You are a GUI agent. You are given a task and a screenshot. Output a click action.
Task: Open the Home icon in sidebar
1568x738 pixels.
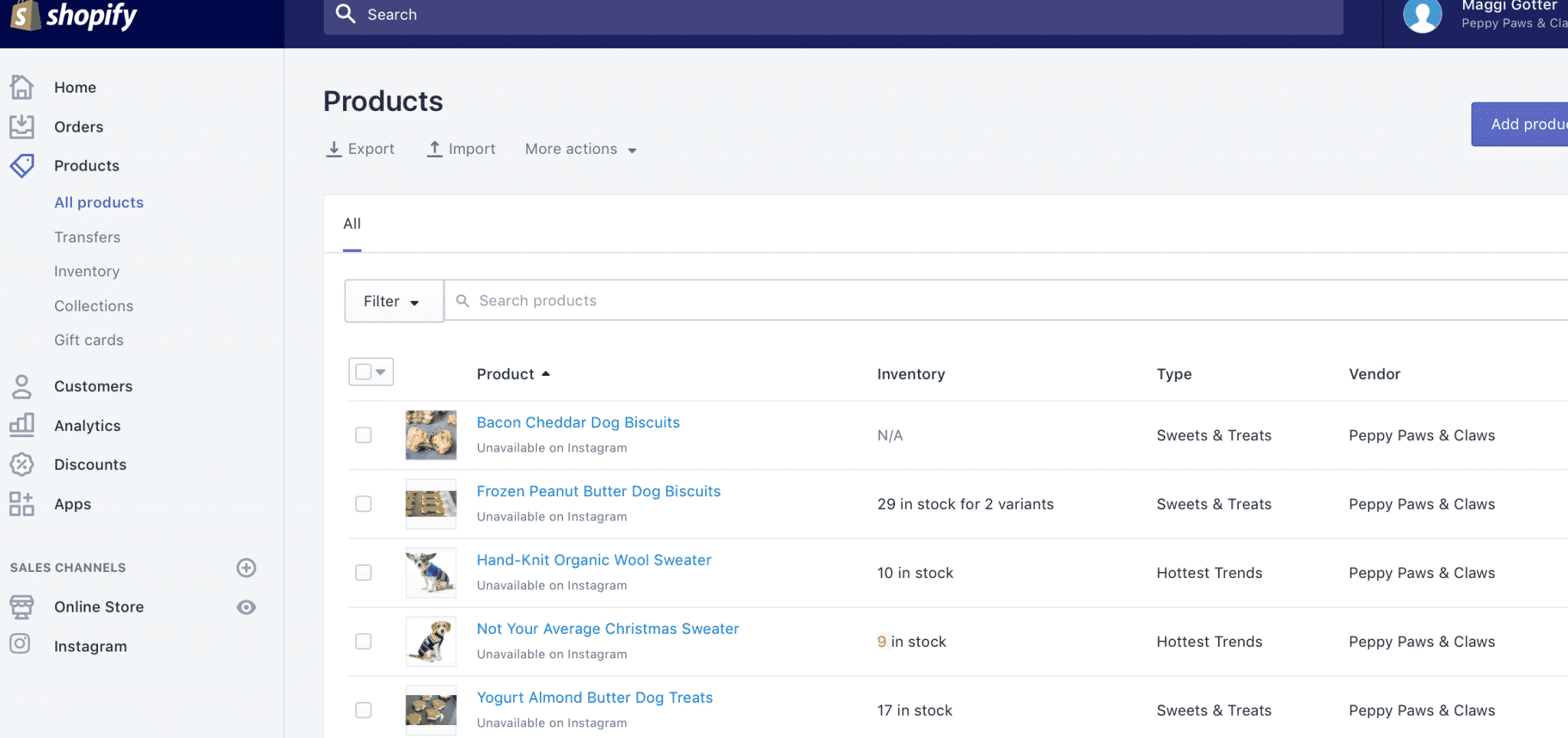pyautogui.click(x=21, y=87)
